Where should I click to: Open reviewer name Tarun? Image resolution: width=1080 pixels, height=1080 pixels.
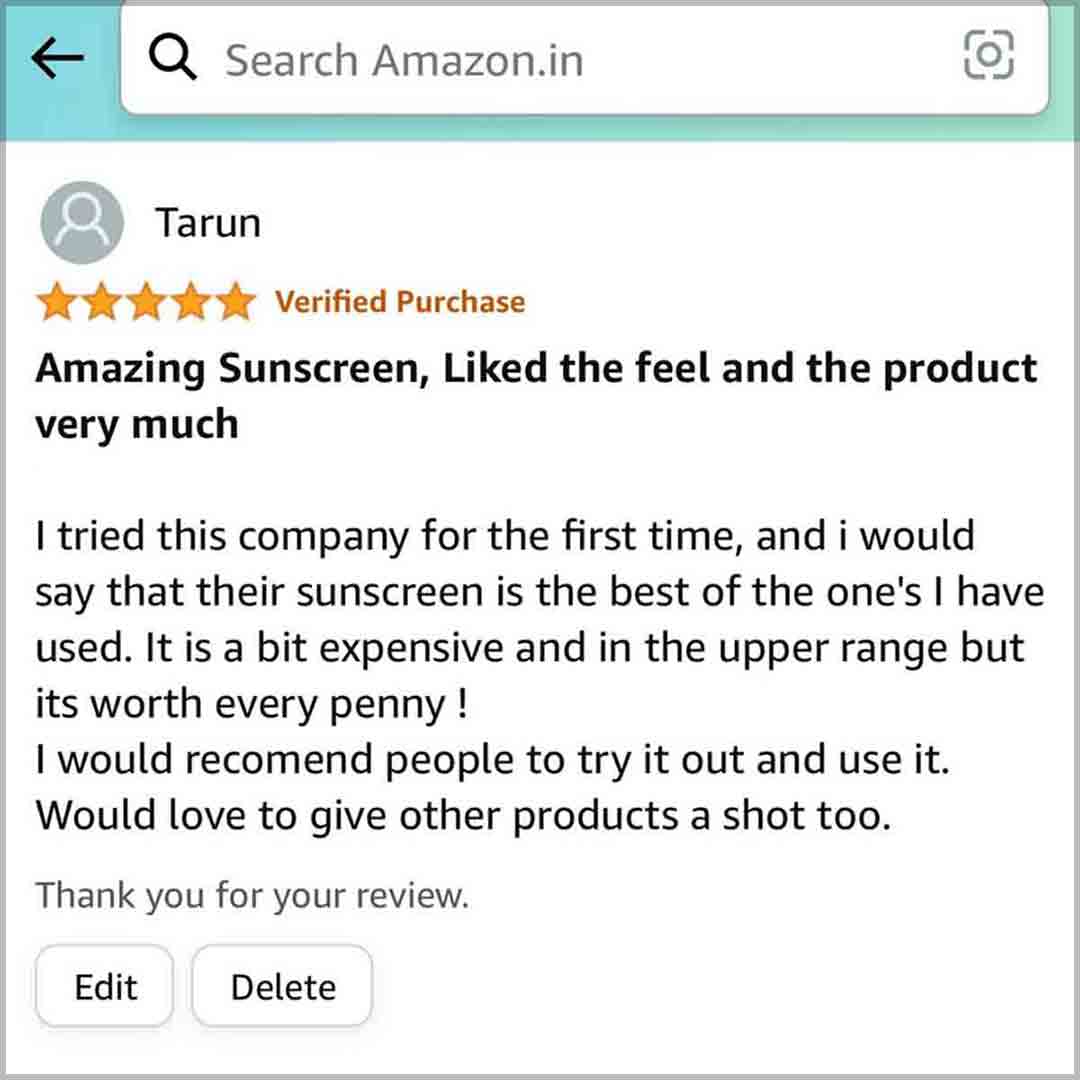pos(208,222)
